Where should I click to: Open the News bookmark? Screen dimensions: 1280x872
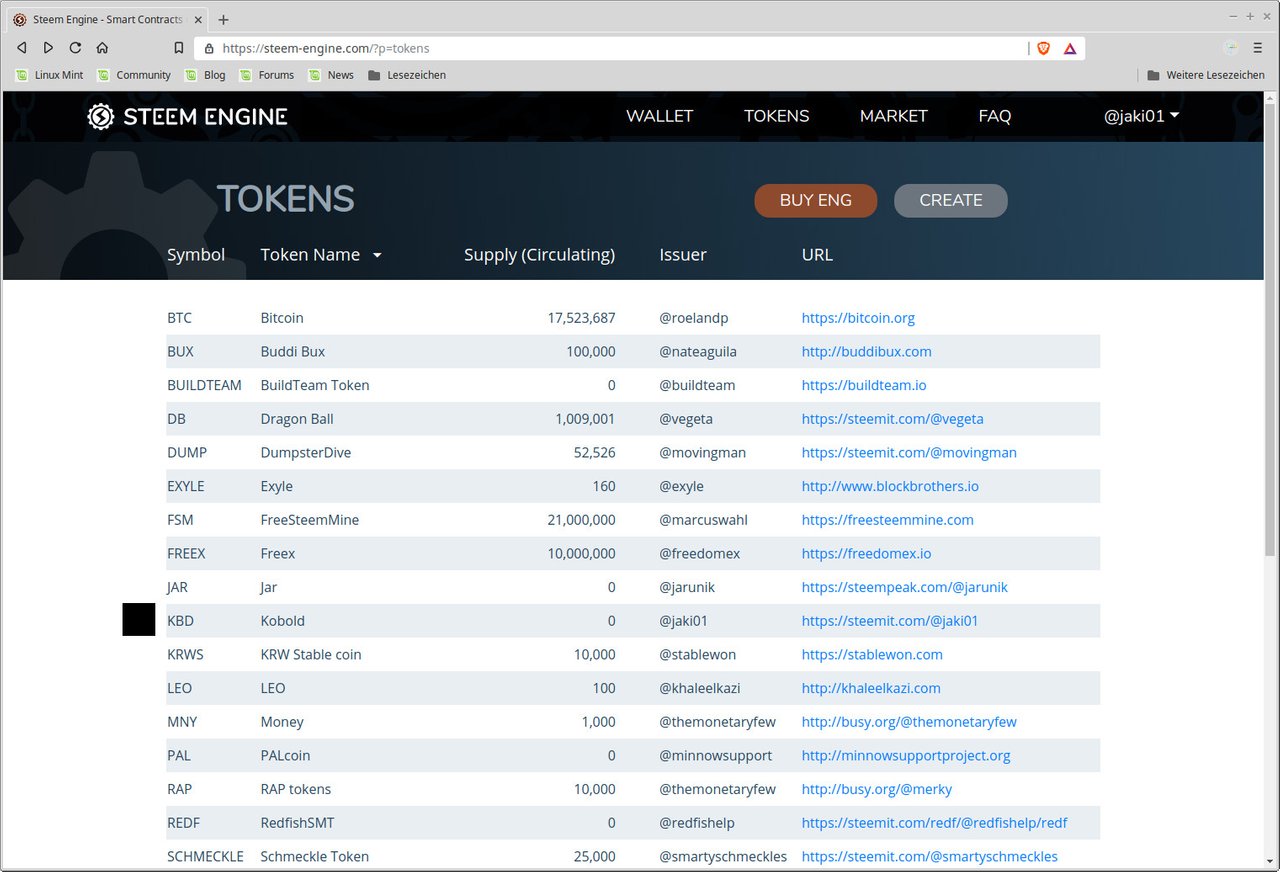coord(331,75)
